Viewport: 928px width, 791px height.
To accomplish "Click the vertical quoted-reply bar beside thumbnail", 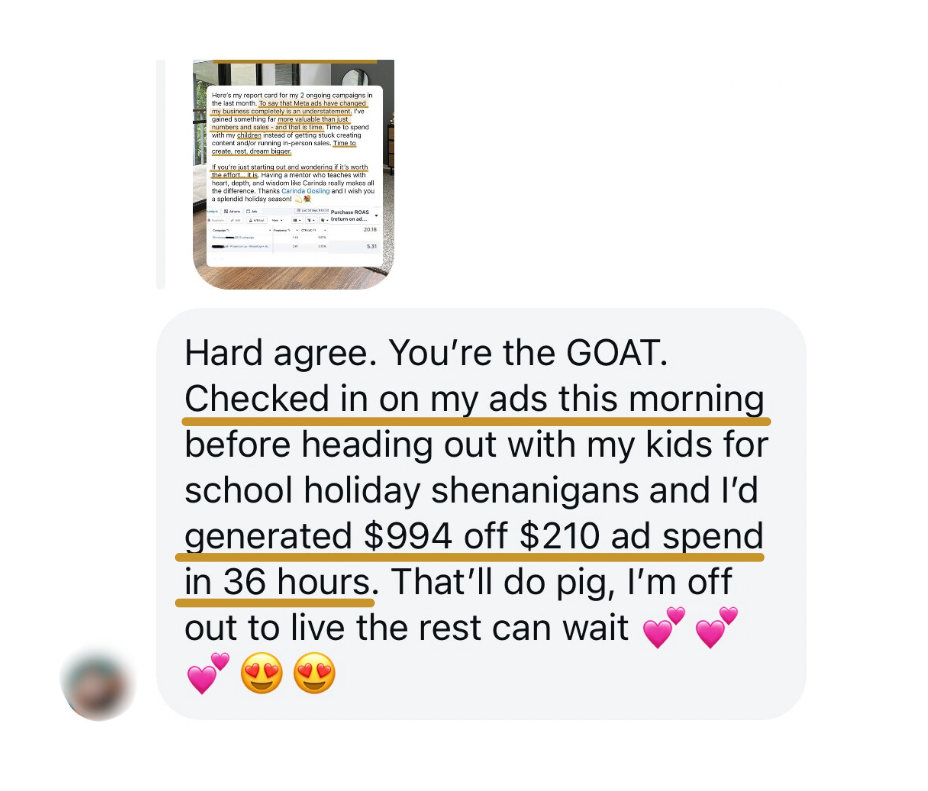I will [x=160, y=174].
